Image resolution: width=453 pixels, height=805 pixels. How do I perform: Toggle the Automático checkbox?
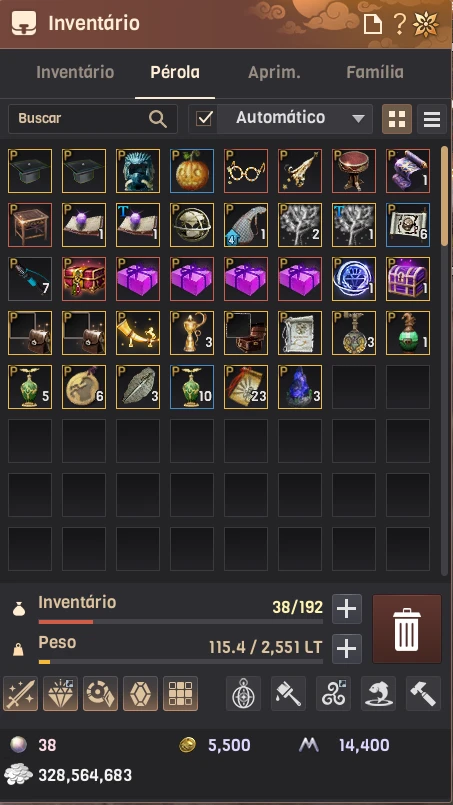(x=204, y=119)
